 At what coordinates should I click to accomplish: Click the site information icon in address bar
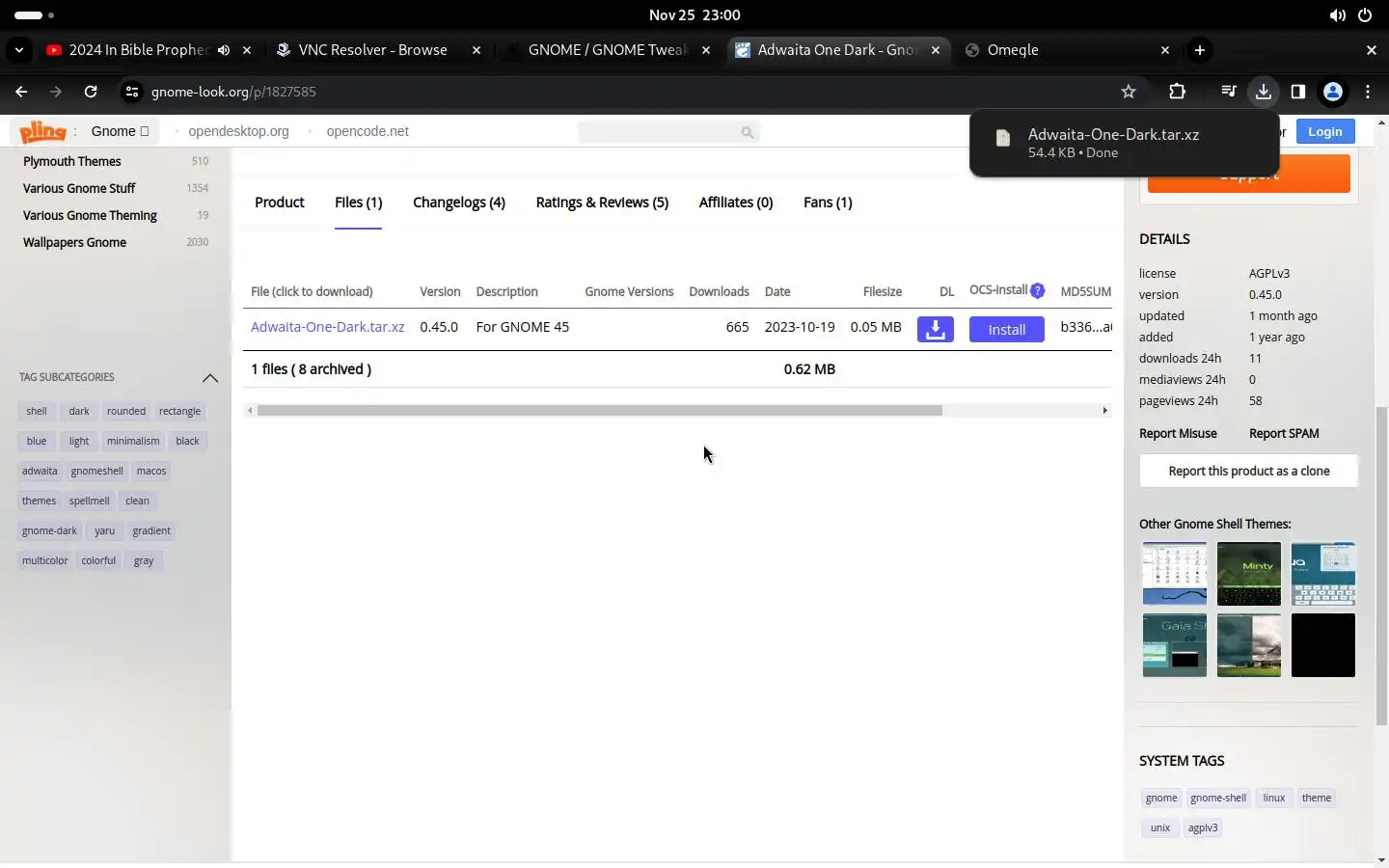coord(132,92)
